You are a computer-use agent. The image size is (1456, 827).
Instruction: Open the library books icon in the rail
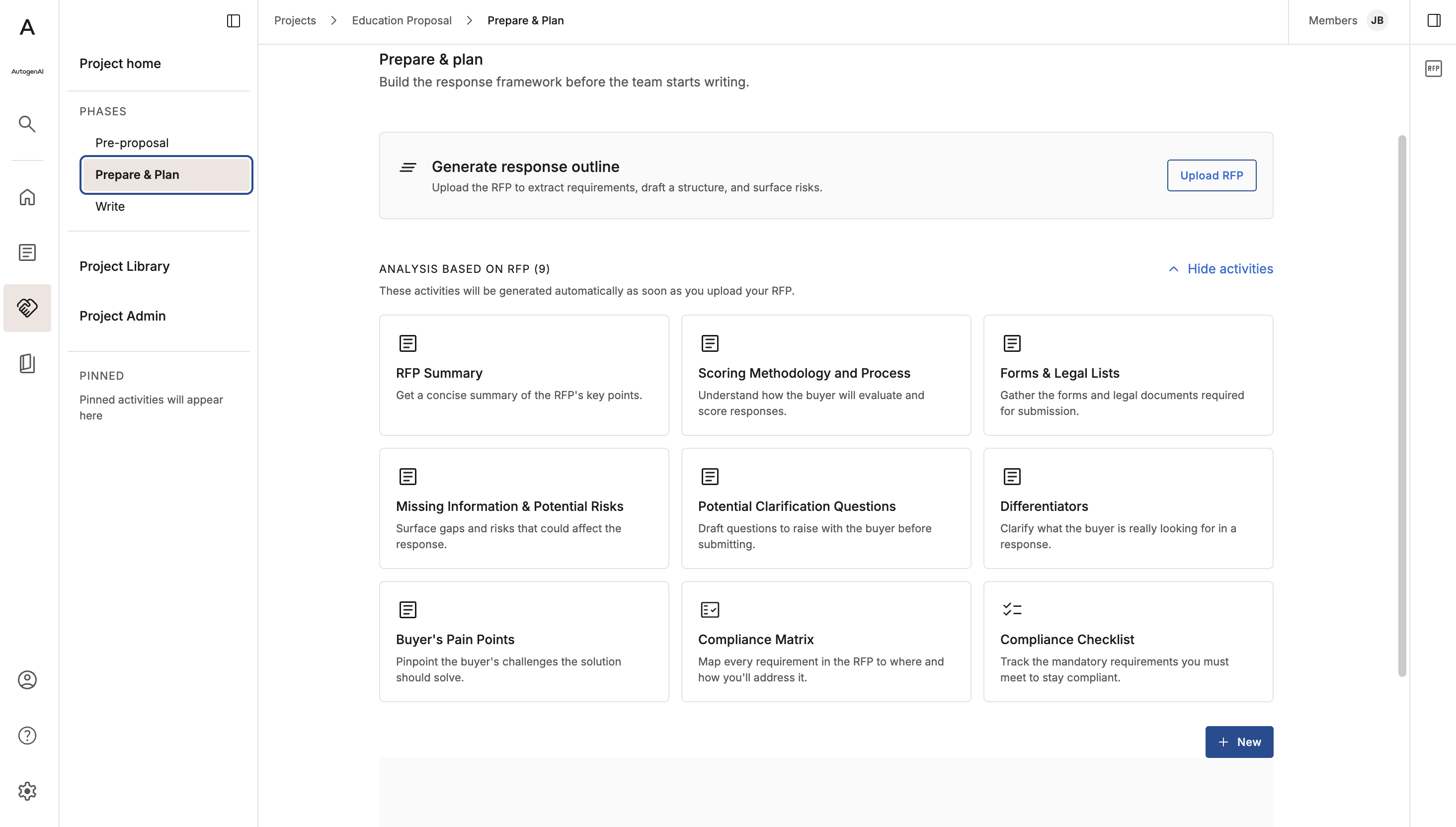click(27, 363)
